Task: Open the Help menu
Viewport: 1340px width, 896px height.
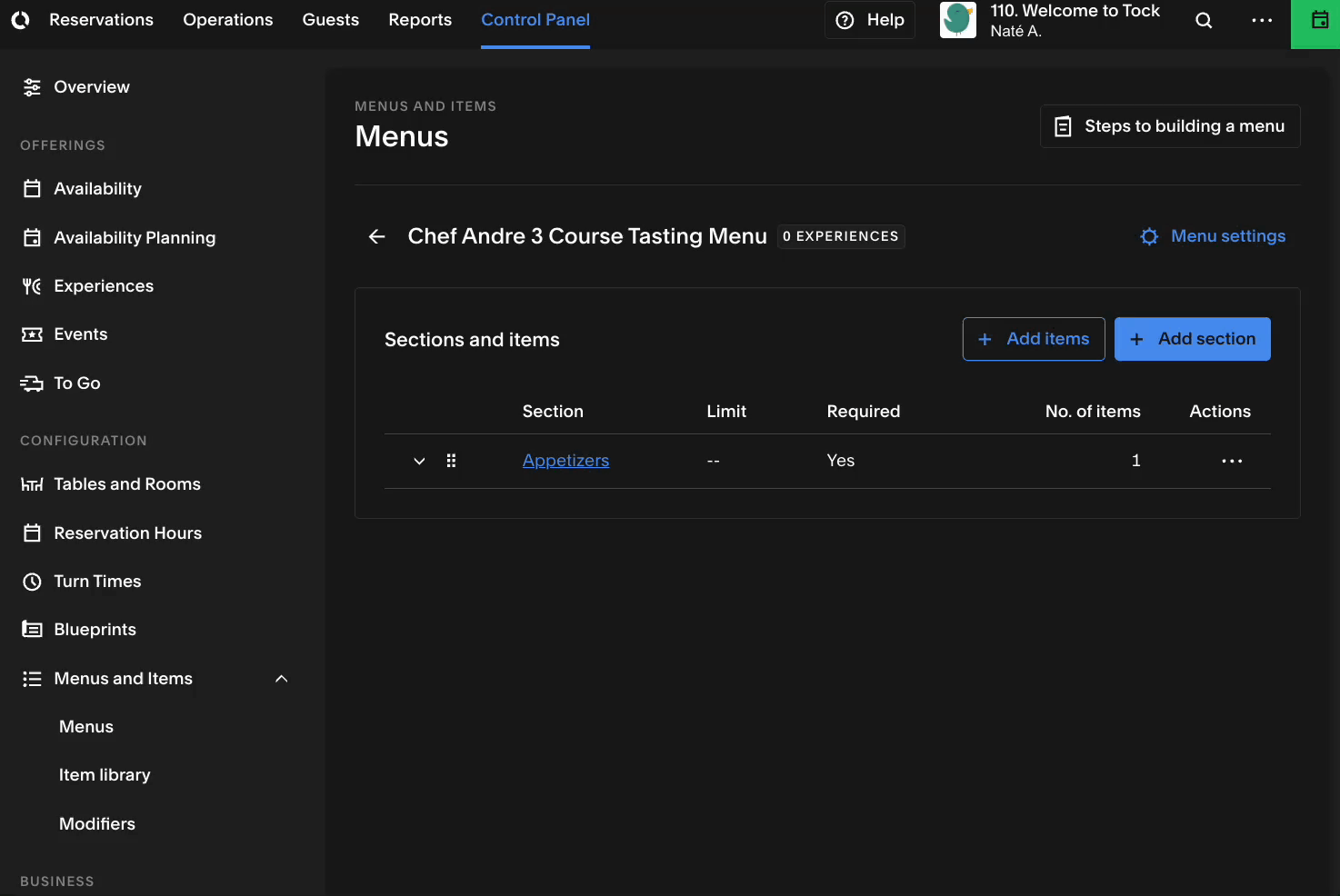Action: pyautogui.click(x=870, y=20)
